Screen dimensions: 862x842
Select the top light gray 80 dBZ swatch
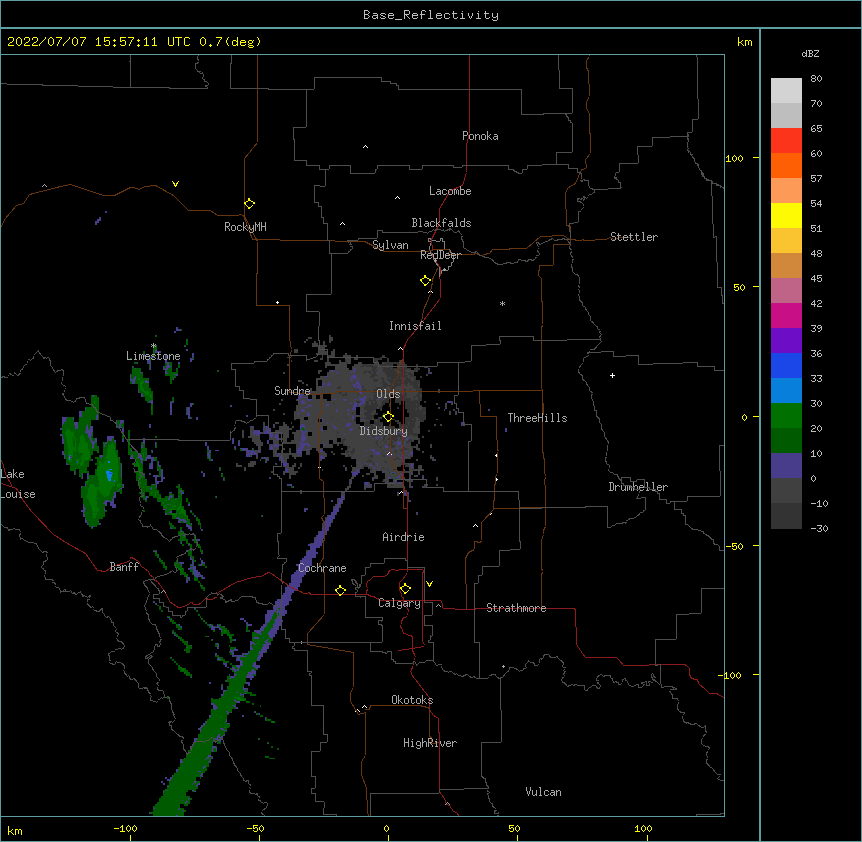pos(786,91)
